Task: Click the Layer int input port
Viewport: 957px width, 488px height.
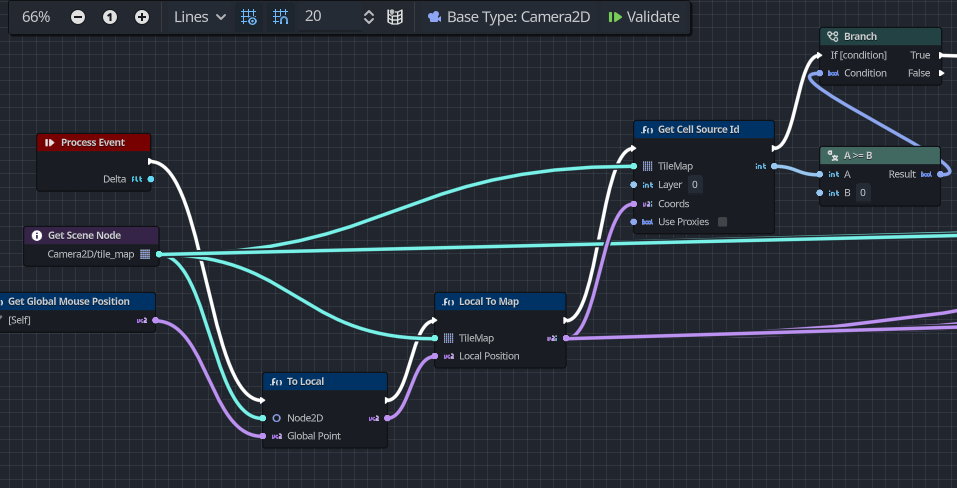Action: (x=634, y=185)
